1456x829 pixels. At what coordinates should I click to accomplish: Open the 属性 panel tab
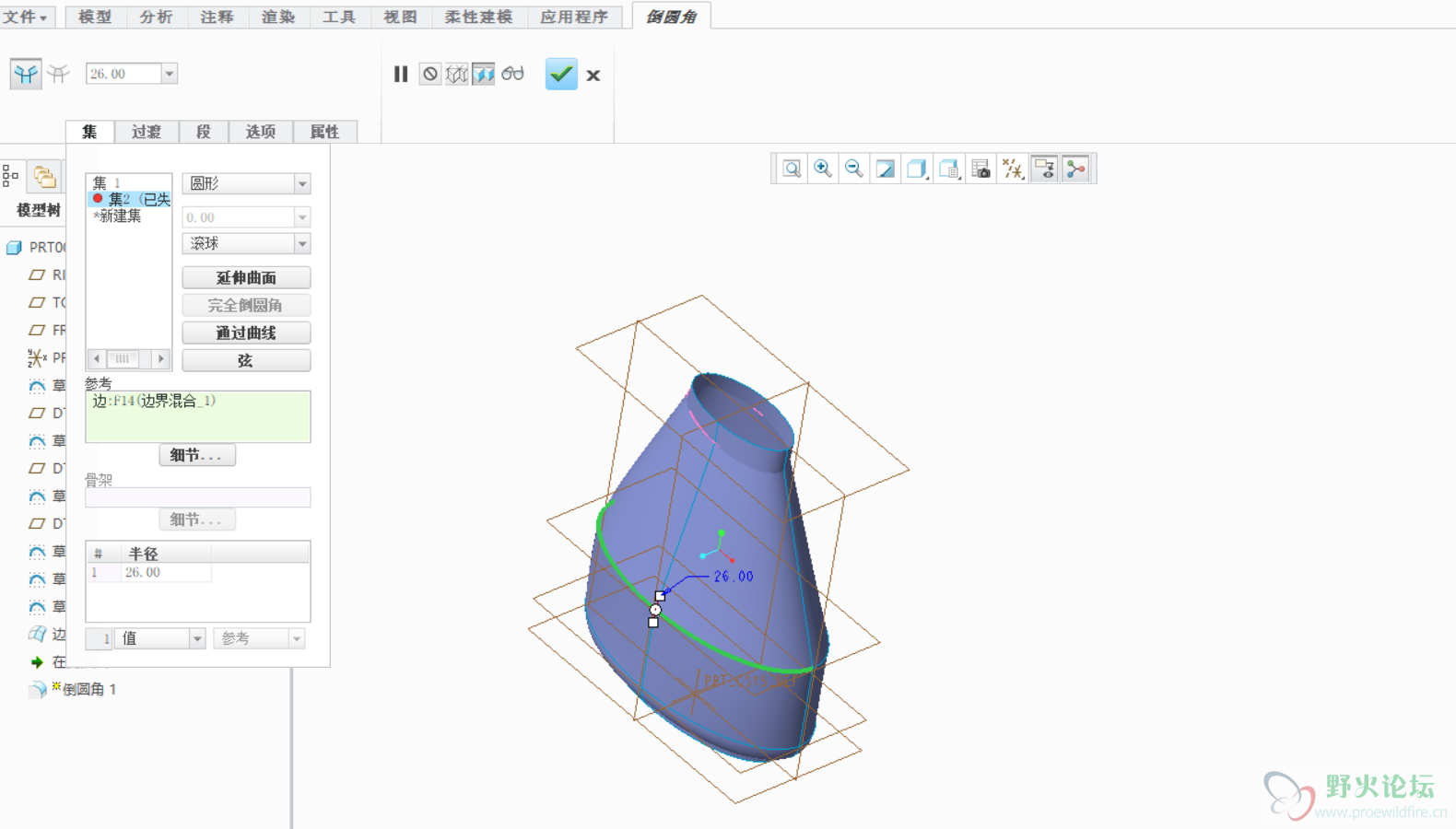[324, 132]
